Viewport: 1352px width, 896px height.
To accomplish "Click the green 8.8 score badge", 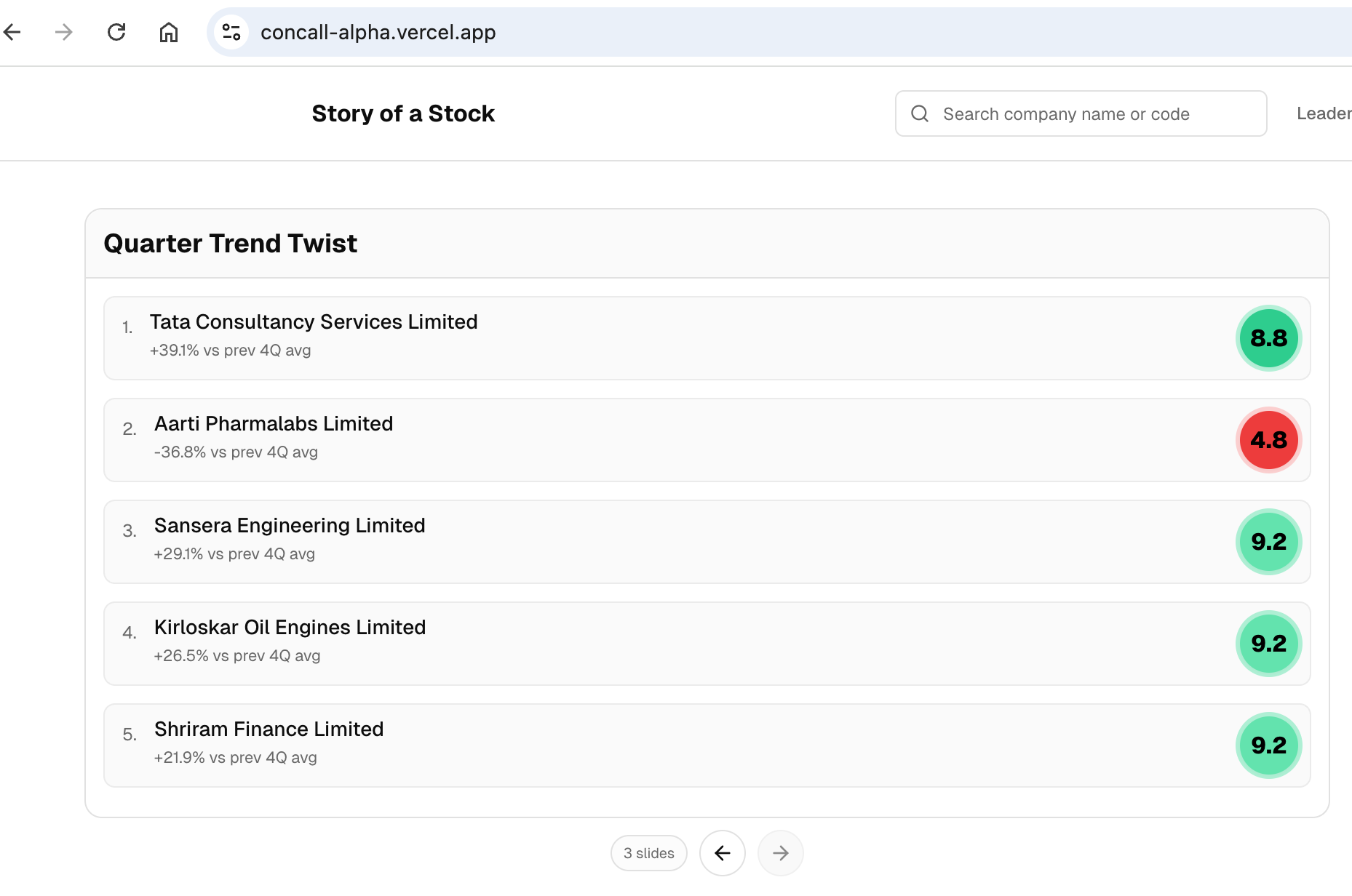I will [1268, 338].
